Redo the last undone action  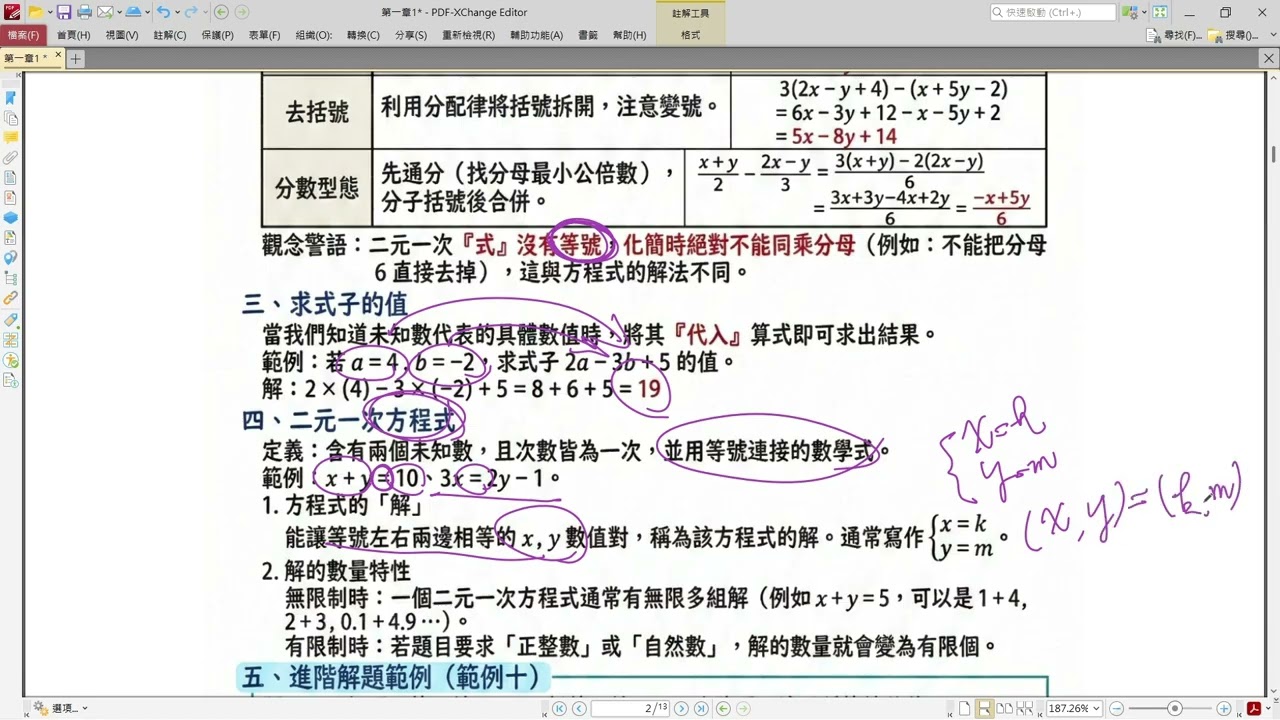point(191,12)
